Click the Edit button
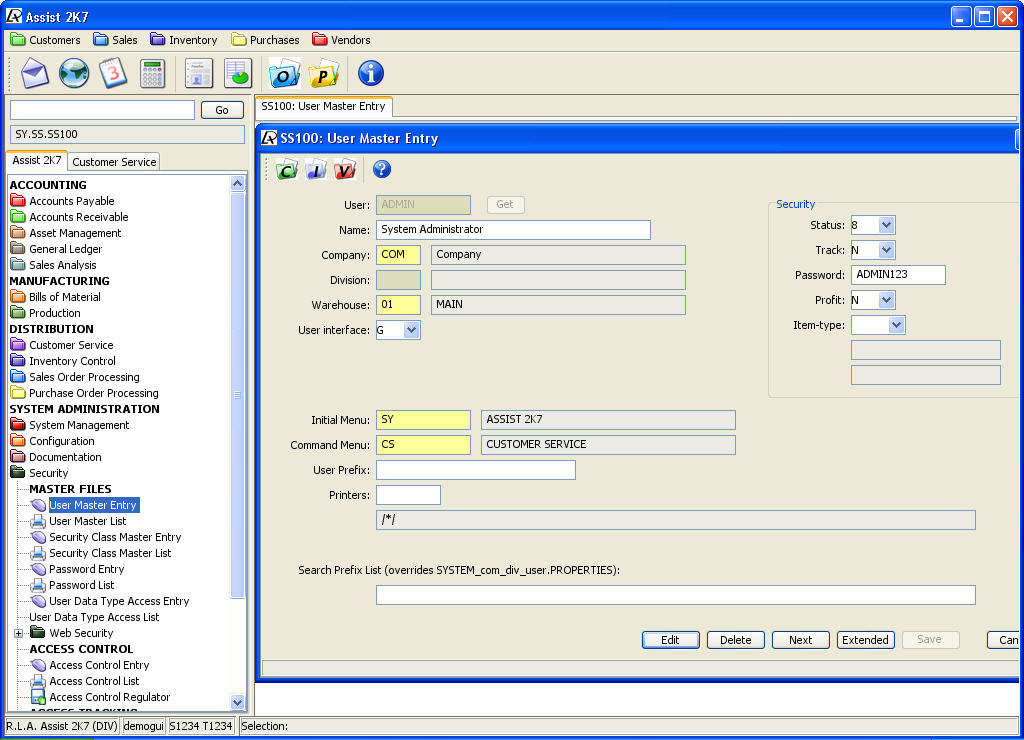Image resolution: width=1024 pixels, height=740 pixels. click(671, 640)
